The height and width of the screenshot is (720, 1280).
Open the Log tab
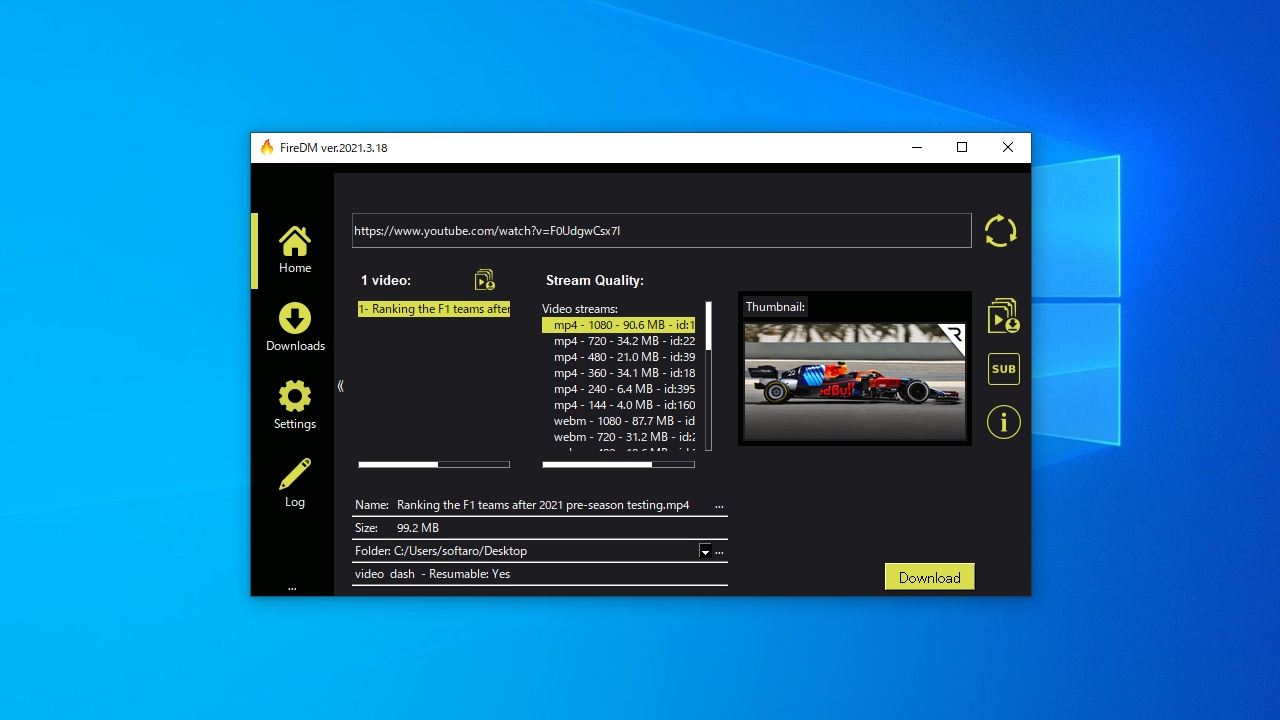tap(294, 484)
